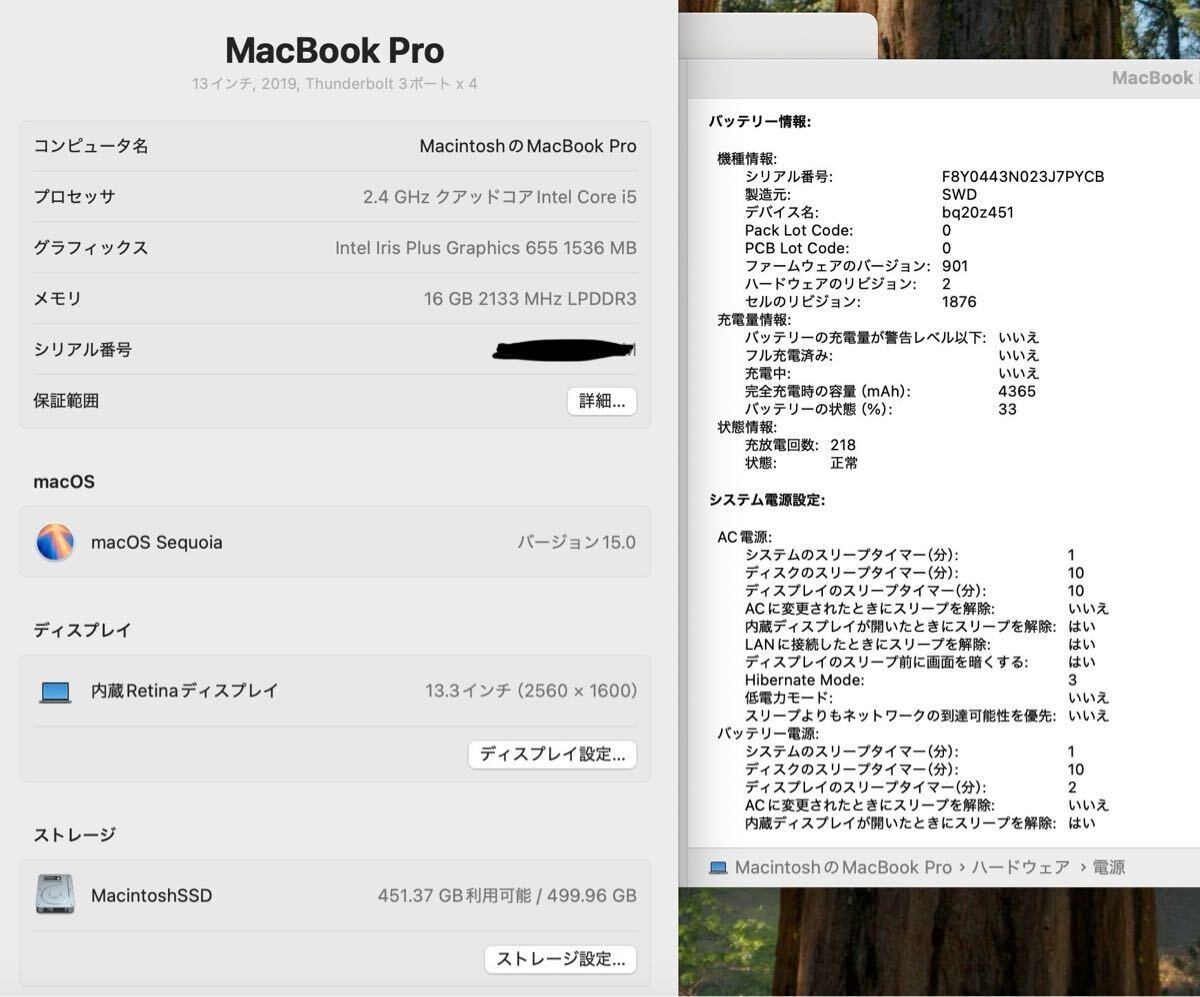Click battery condition 状態: 正常
This screenshot has height=997, width=1200.
(801, 463)
